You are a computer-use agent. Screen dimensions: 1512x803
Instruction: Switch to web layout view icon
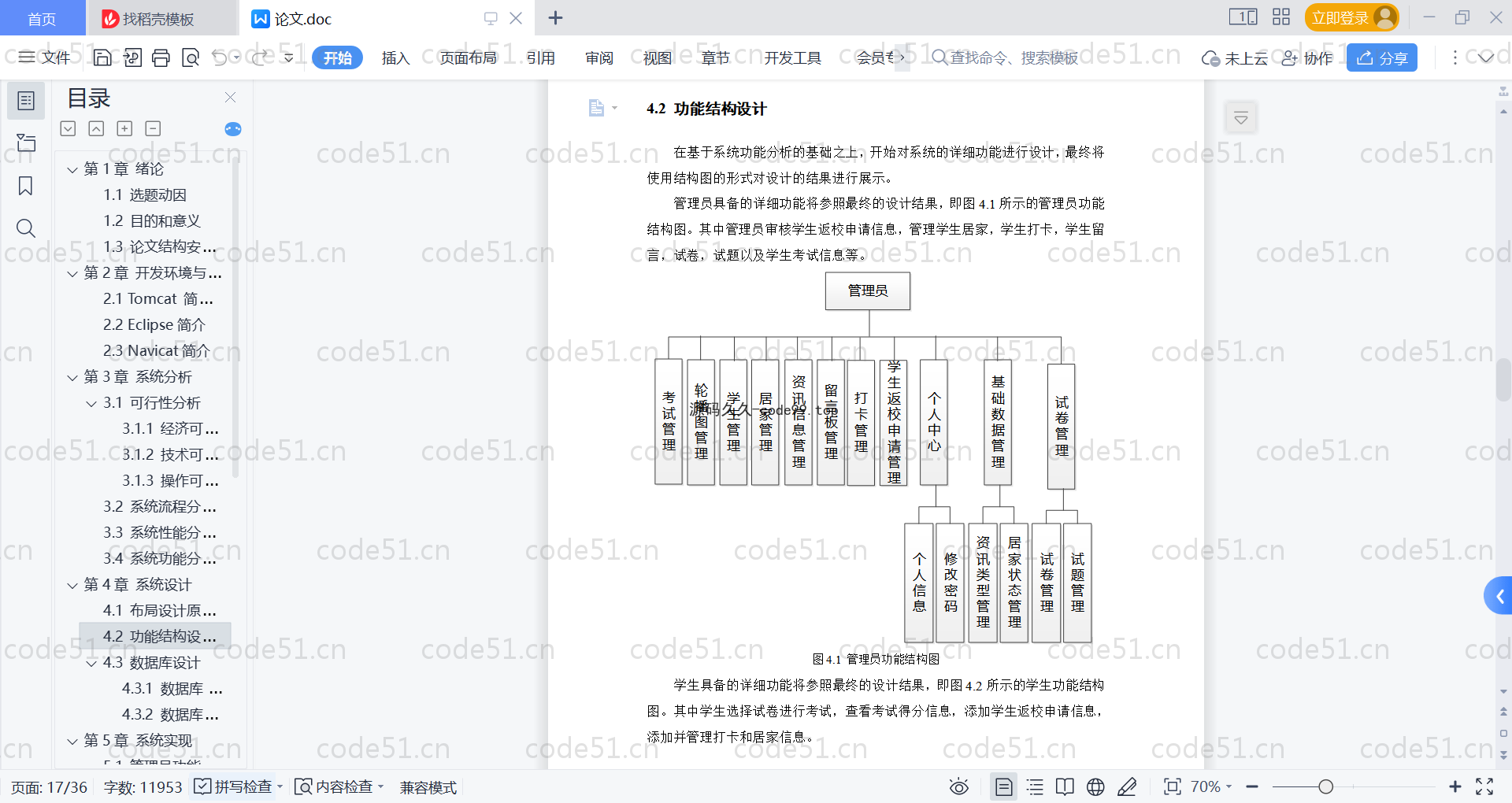click(x=1095, y=786)
